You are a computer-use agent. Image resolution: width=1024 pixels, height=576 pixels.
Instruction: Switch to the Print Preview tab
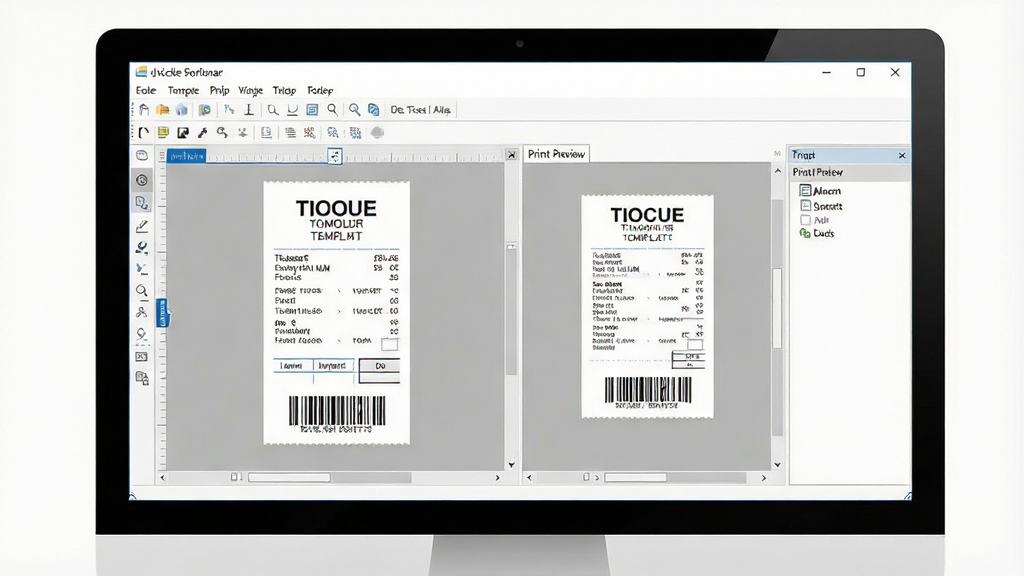click(556, 154)
